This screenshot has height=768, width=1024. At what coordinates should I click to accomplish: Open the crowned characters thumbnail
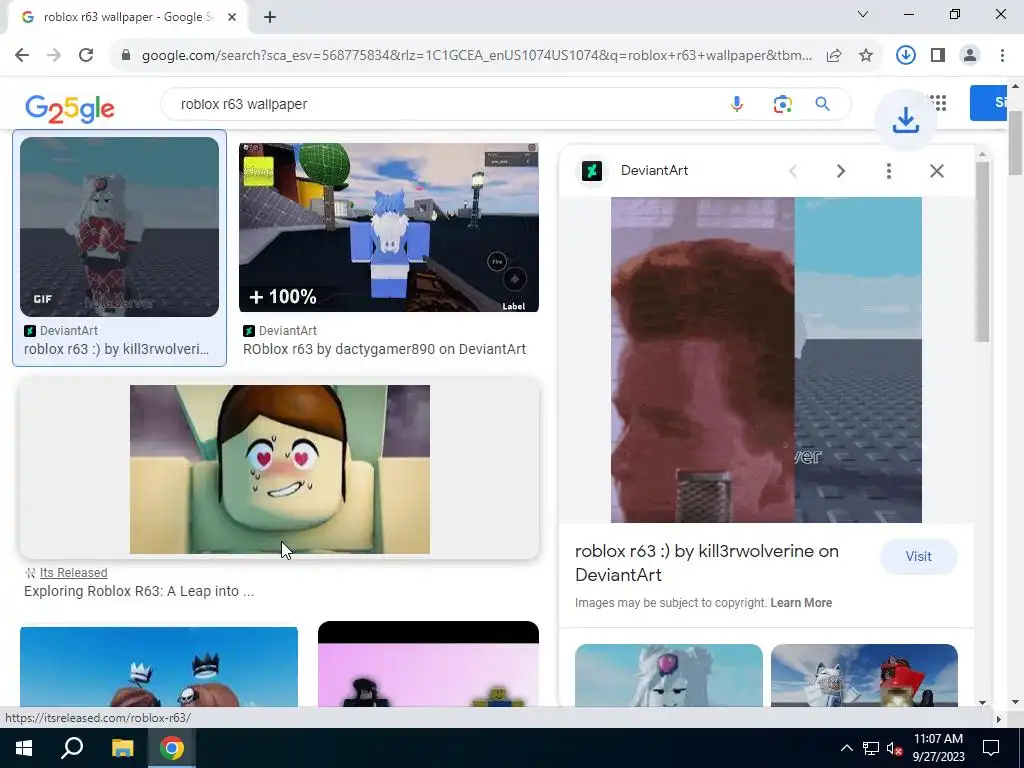(x=159, y=667)
